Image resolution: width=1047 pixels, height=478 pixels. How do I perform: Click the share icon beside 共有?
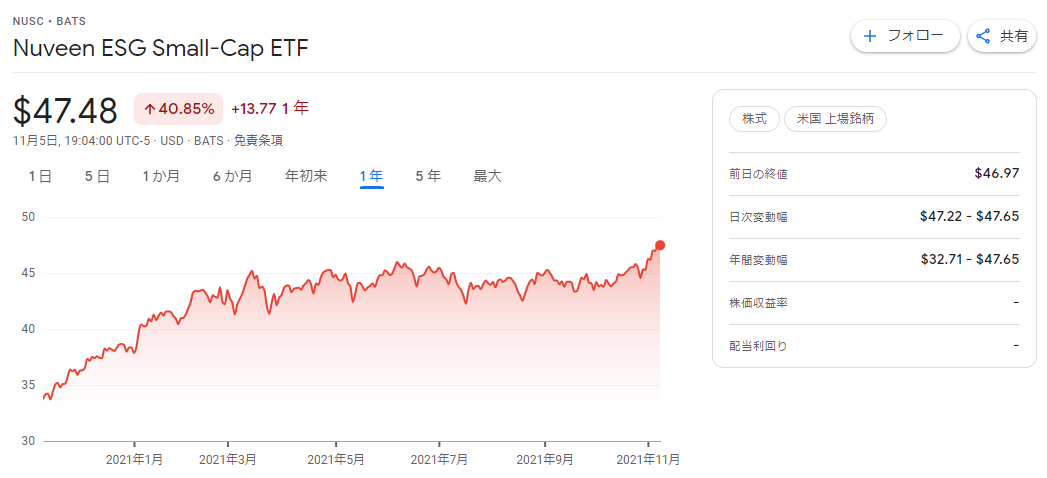click(983, 36)
